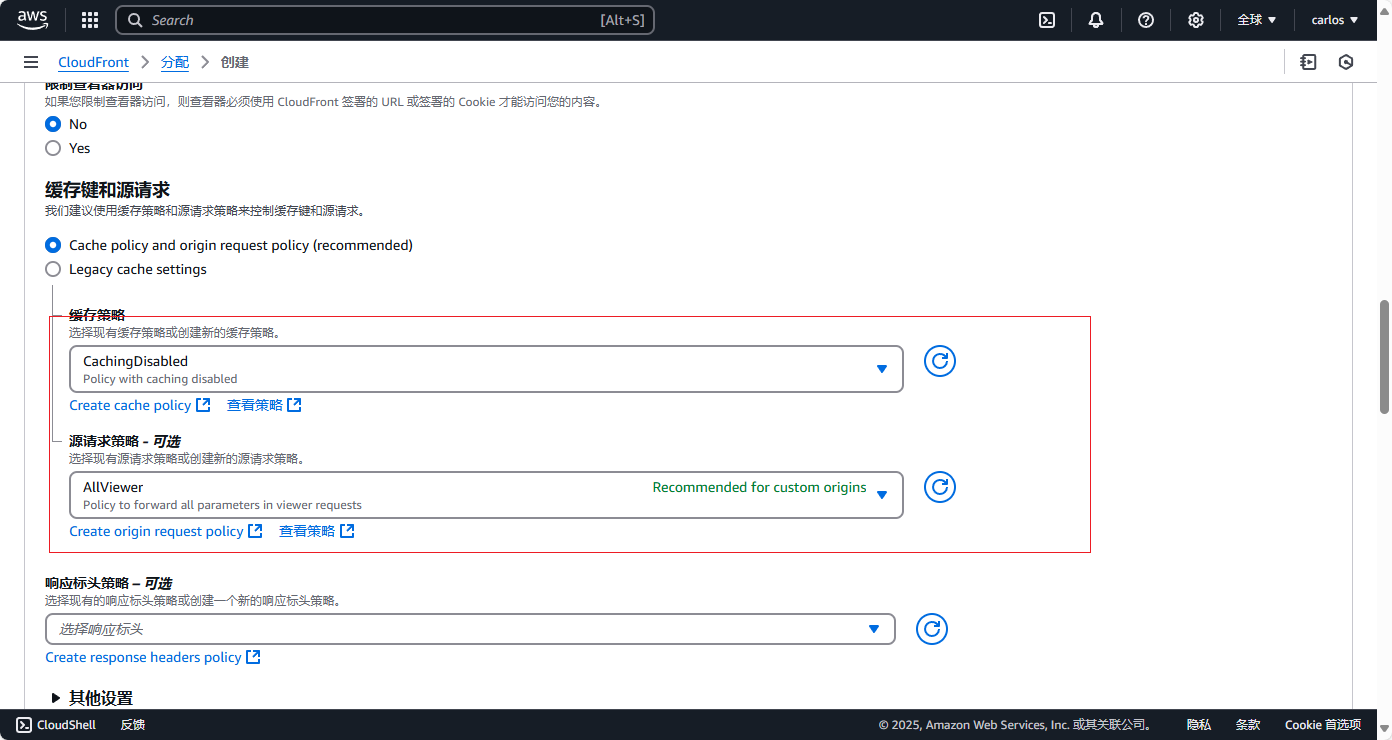Open the 选择响应标头 response headers dropdown
This screenshot has height=740, width=1392.
(470, 629)
